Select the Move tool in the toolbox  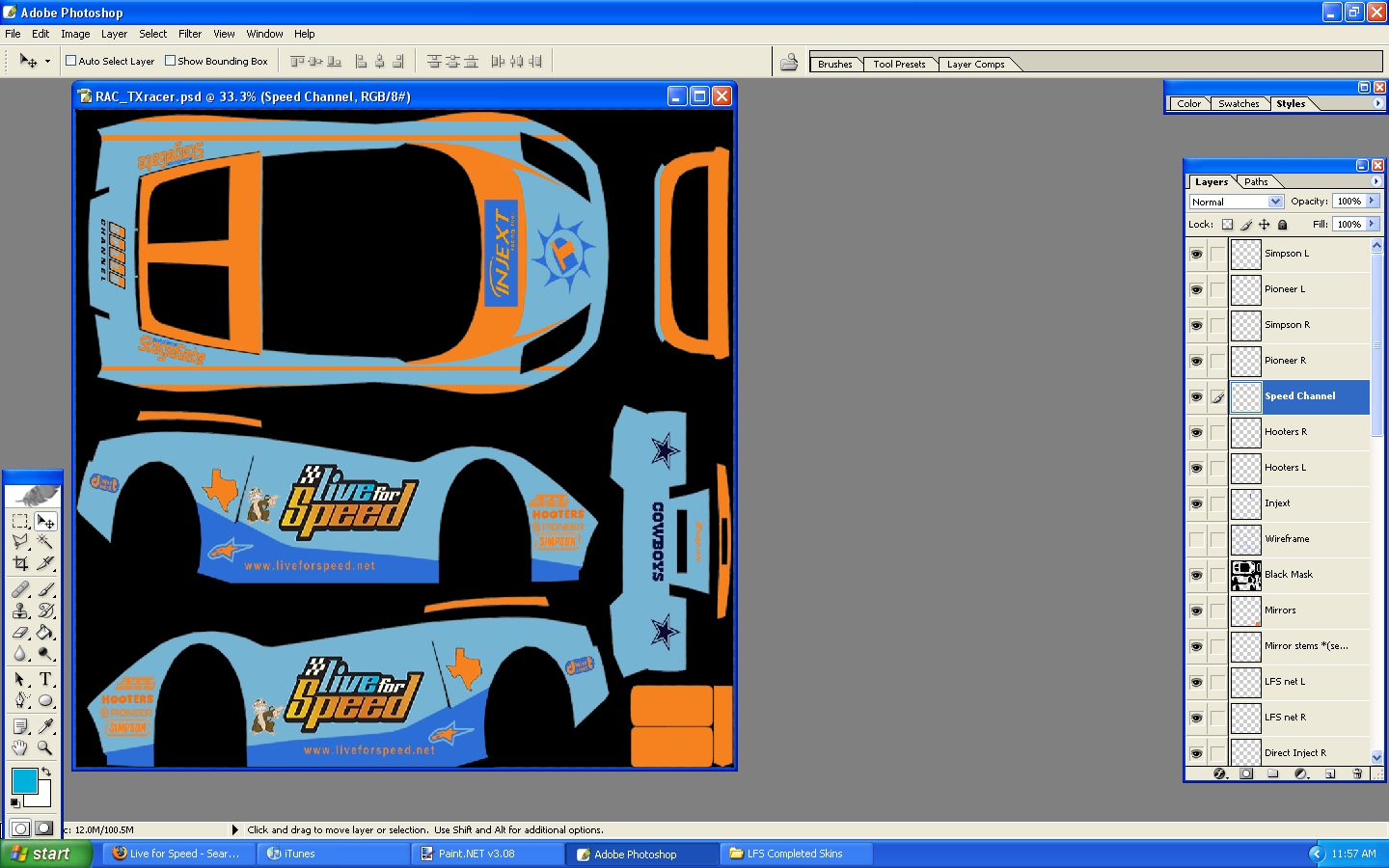(x=45, y=522)
